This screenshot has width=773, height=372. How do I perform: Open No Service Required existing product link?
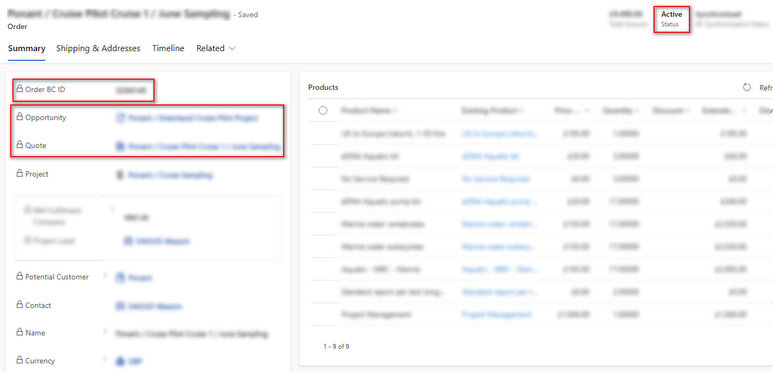(x=496, y=179)
